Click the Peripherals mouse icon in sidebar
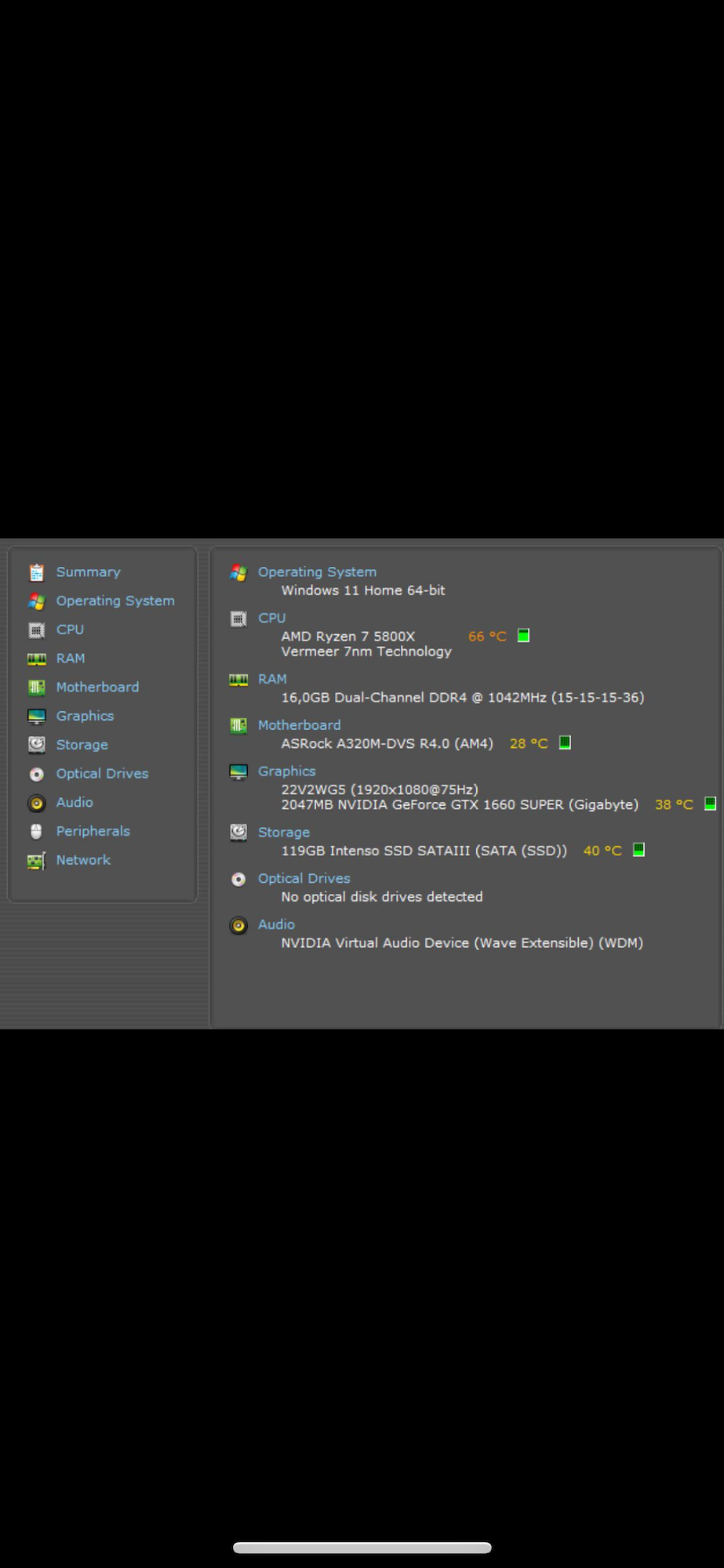The image size is (724, 1568). click(36, 831)
